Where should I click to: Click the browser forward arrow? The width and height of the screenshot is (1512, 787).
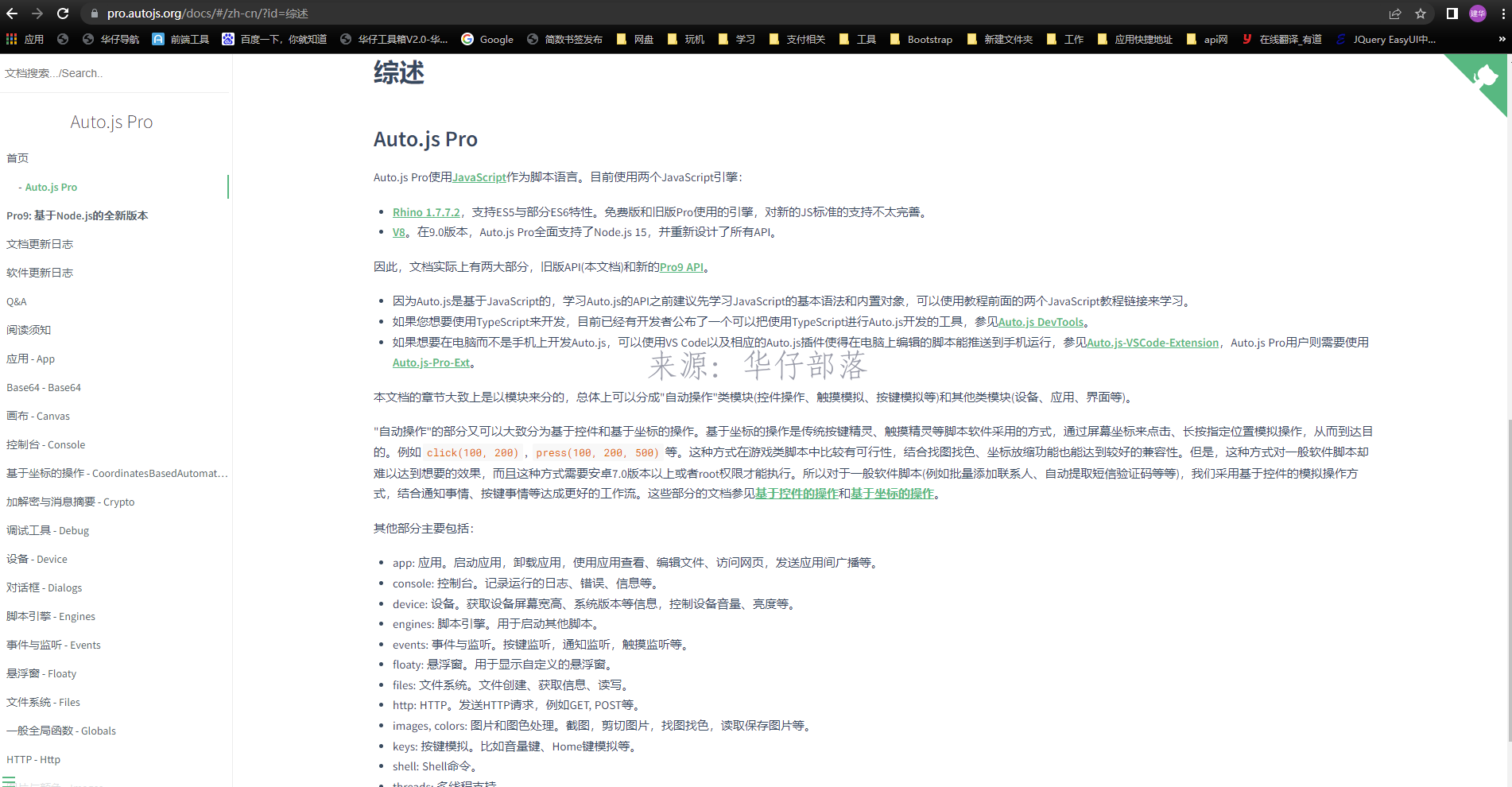(x=37, y=14)
